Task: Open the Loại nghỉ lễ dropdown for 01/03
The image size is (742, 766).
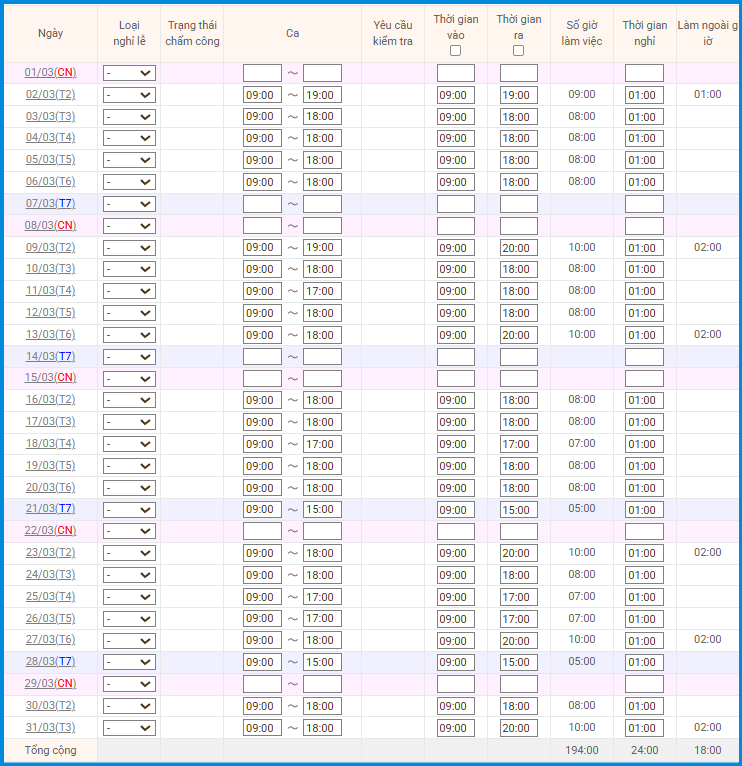Action: [129, 73]
